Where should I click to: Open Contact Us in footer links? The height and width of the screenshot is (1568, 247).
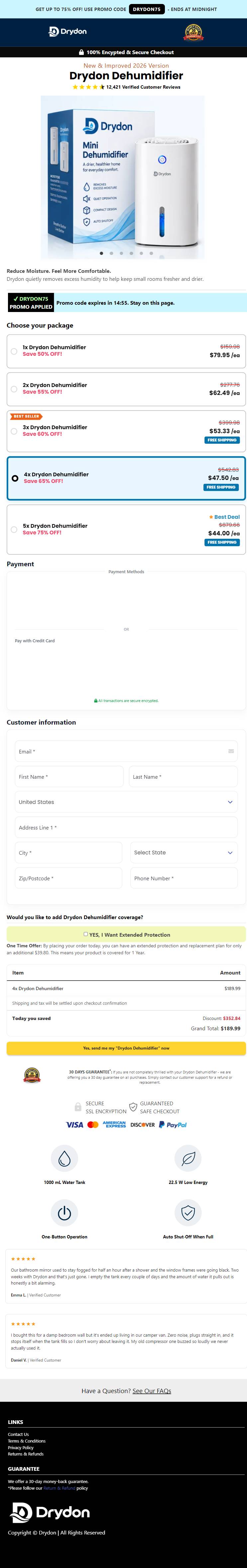pyautogui.click(x=18, y=1434)
